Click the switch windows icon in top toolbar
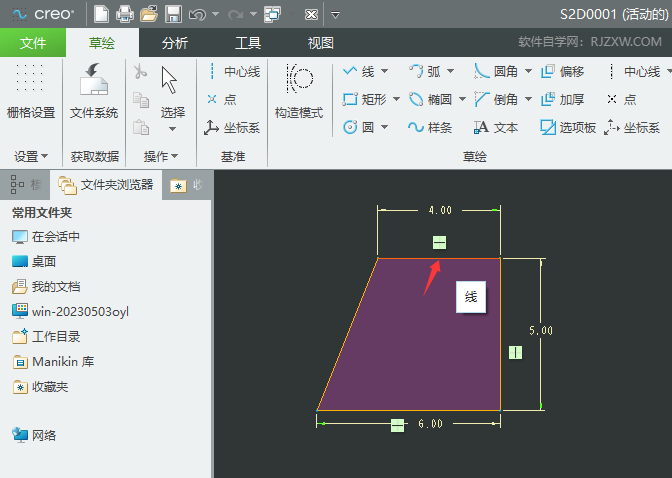The image size is (672, 478). (273, 14)
